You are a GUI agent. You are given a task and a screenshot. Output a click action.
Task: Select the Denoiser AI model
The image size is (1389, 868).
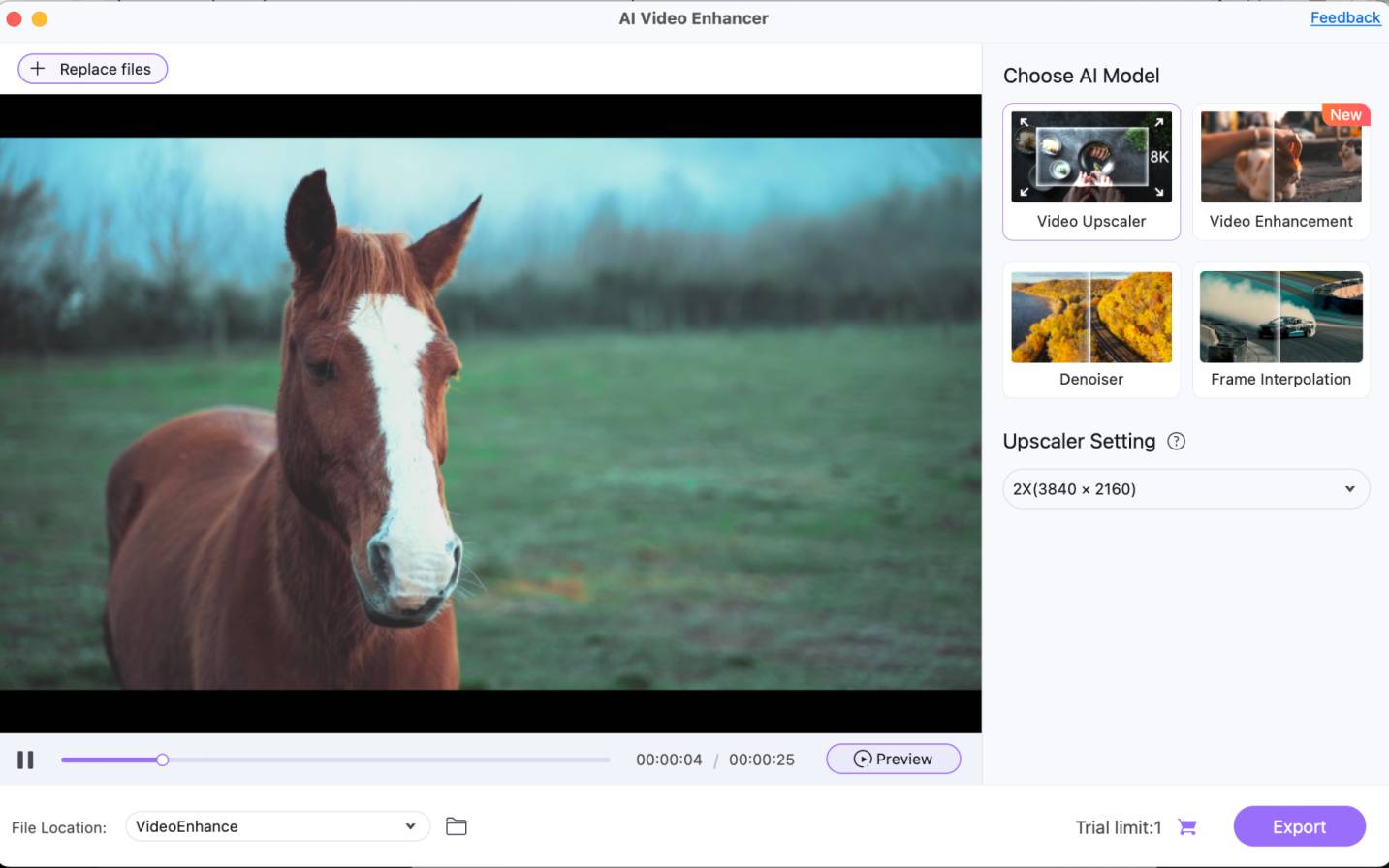pyautogui.click(x=1090, y=329)
